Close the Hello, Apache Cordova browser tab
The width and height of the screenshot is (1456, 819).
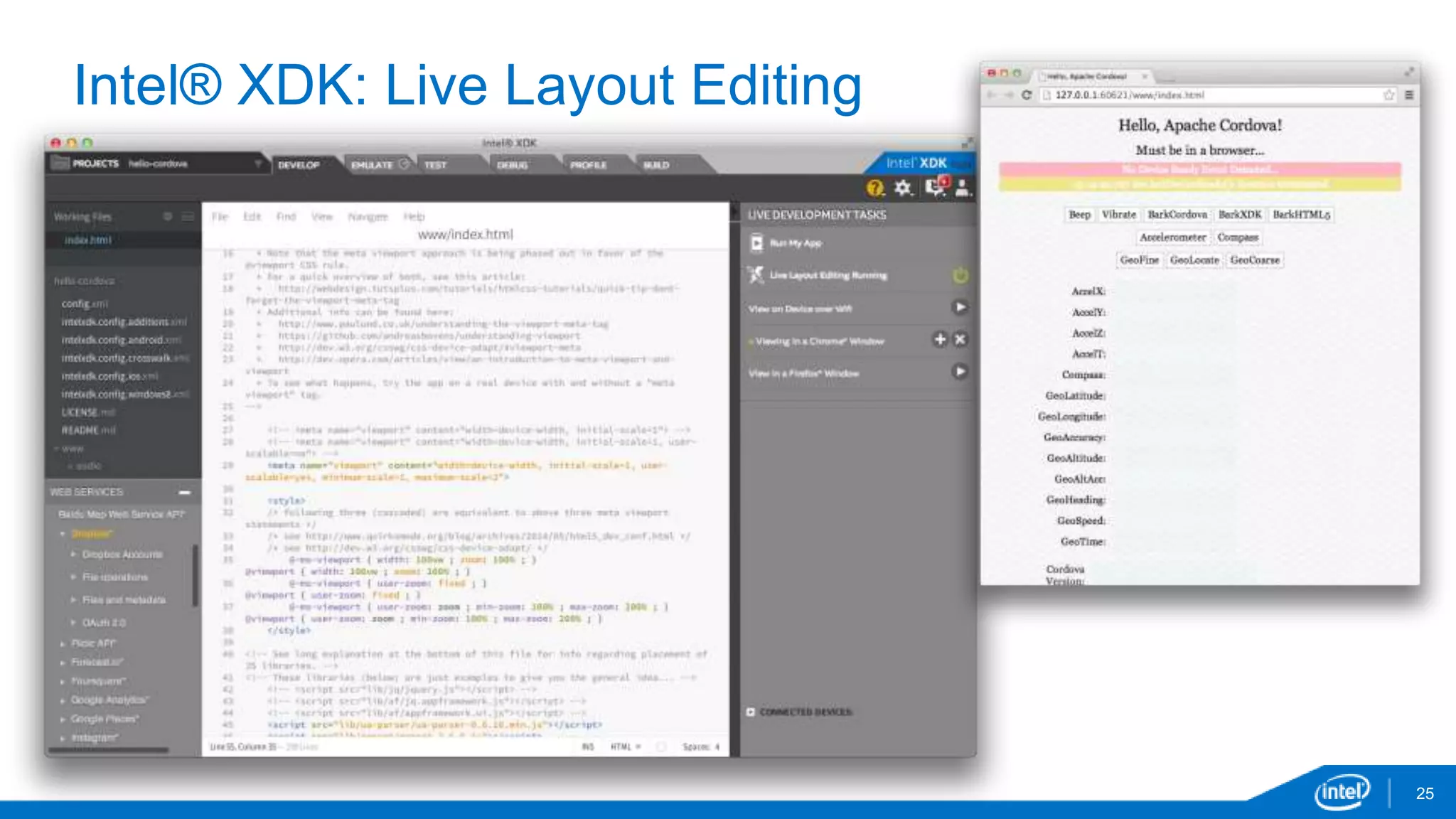1145,76
